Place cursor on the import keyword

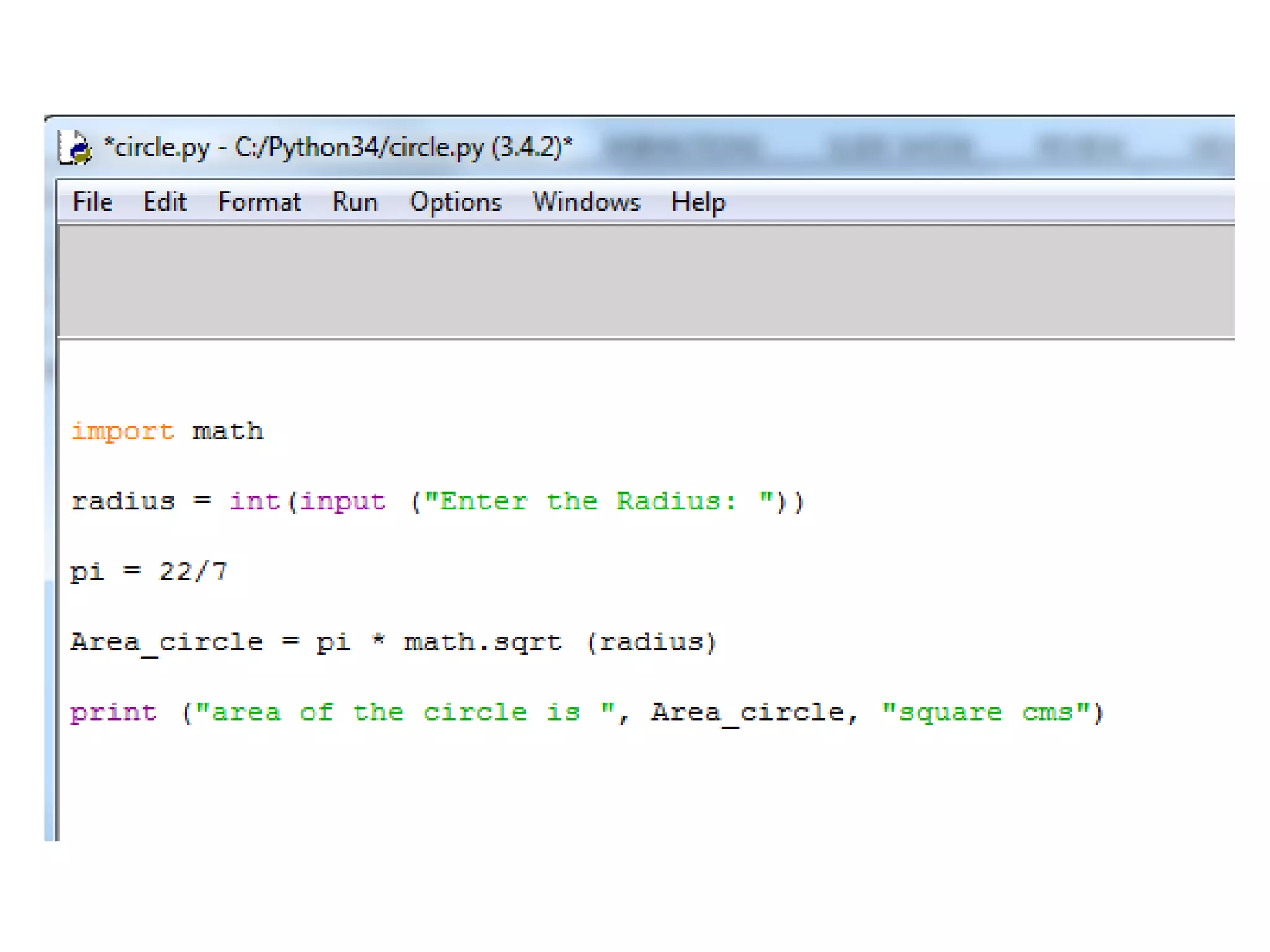[x=122, y=431]
